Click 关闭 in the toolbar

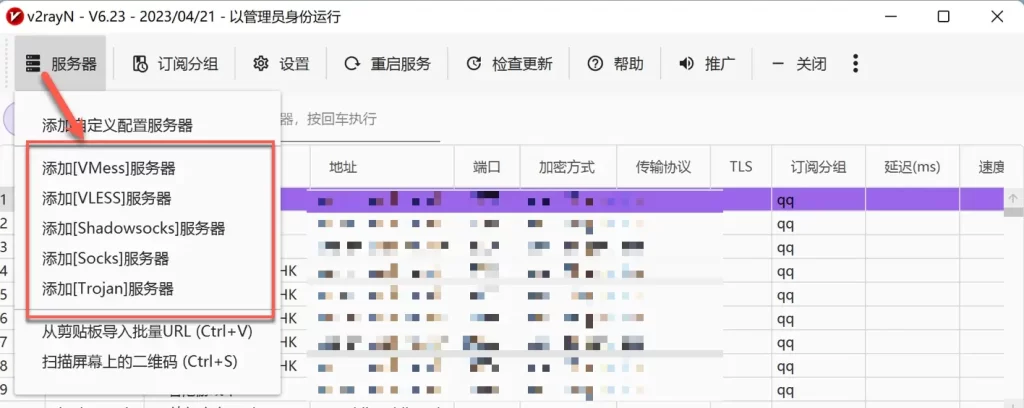pyautogui.click(x=798, y=63)
